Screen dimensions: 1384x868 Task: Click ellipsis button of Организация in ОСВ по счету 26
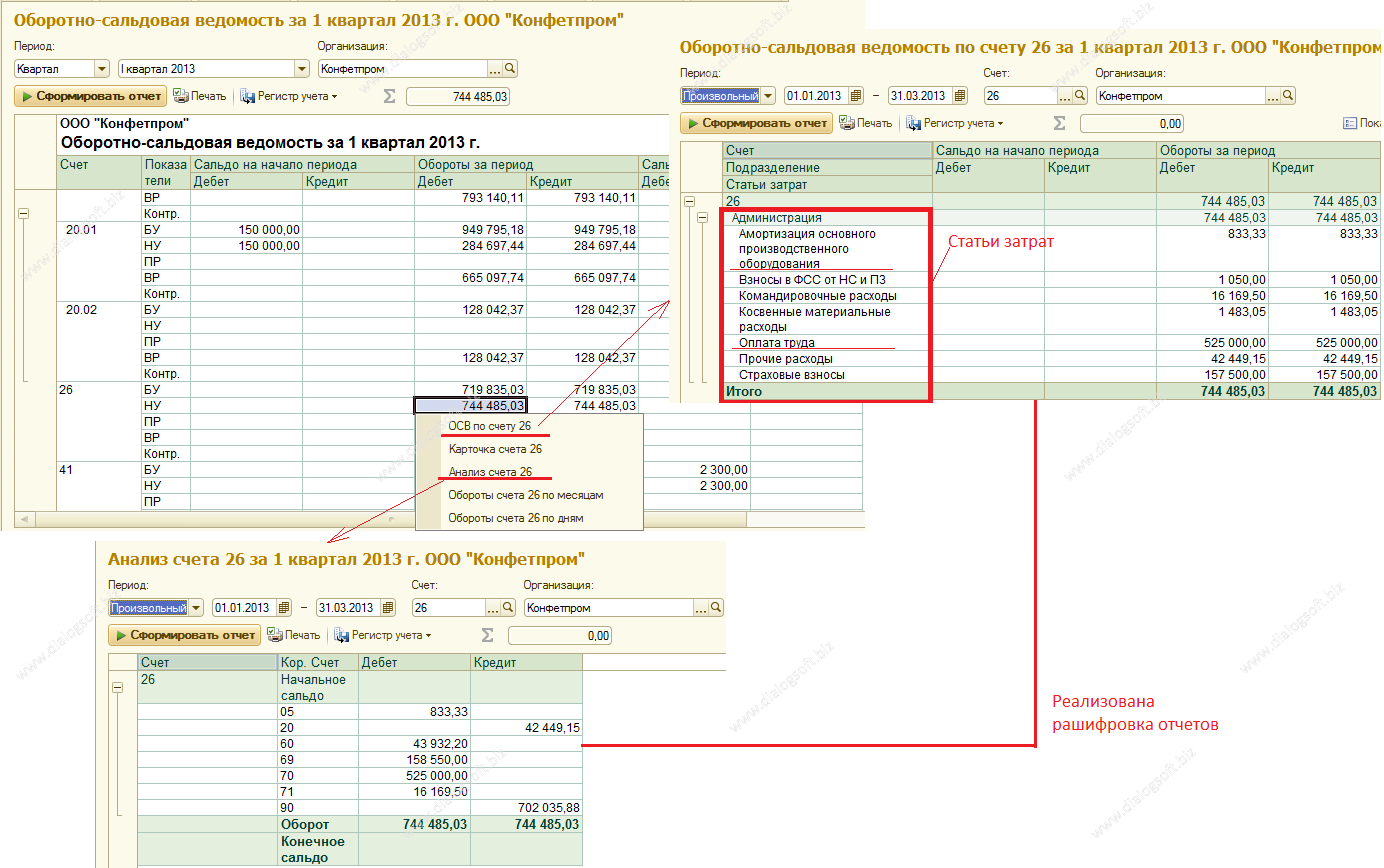click(1273, 96)
